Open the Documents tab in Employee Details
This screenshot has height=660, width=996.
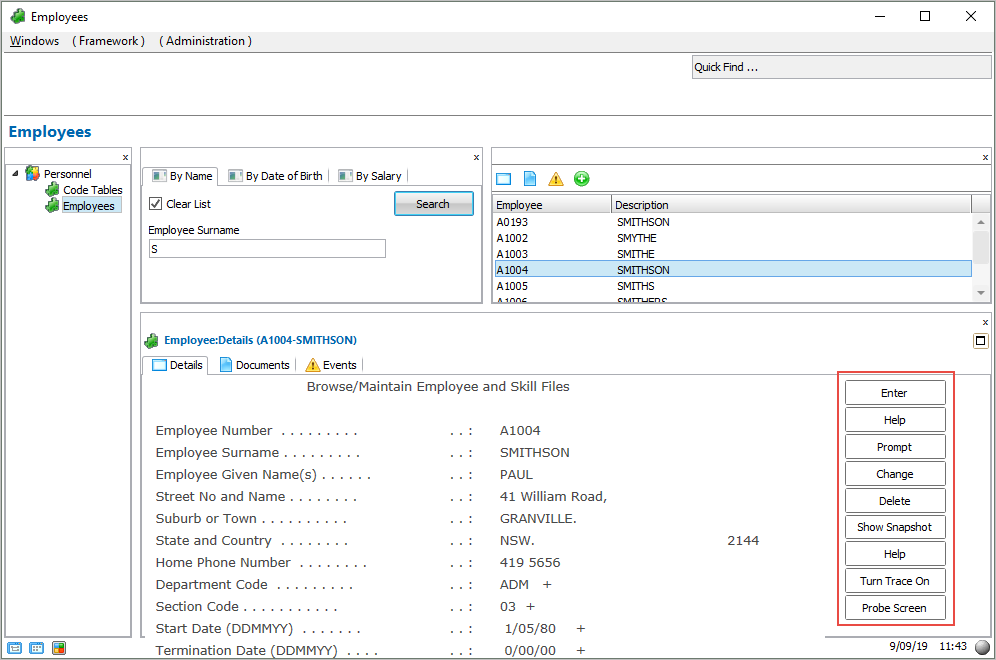[x=255, y=365]
